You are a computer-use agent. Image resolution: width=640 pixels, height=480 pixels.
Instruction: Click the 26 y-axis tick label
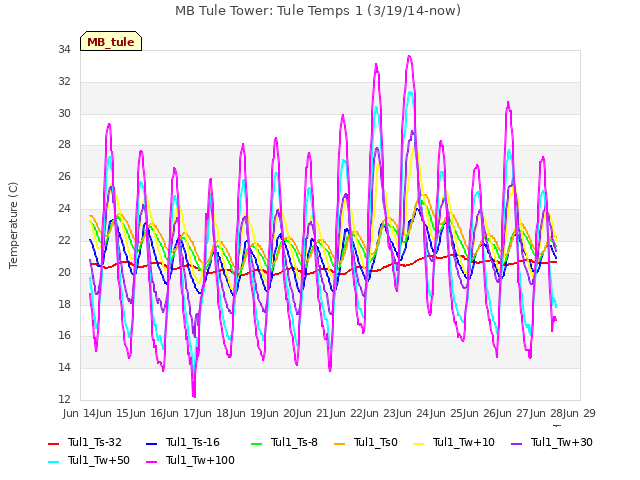[64, 176]
